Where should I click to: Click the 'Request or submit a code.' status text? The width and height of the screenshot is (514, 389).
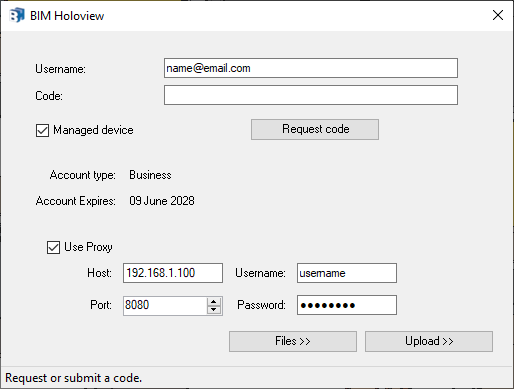point(74,378)
